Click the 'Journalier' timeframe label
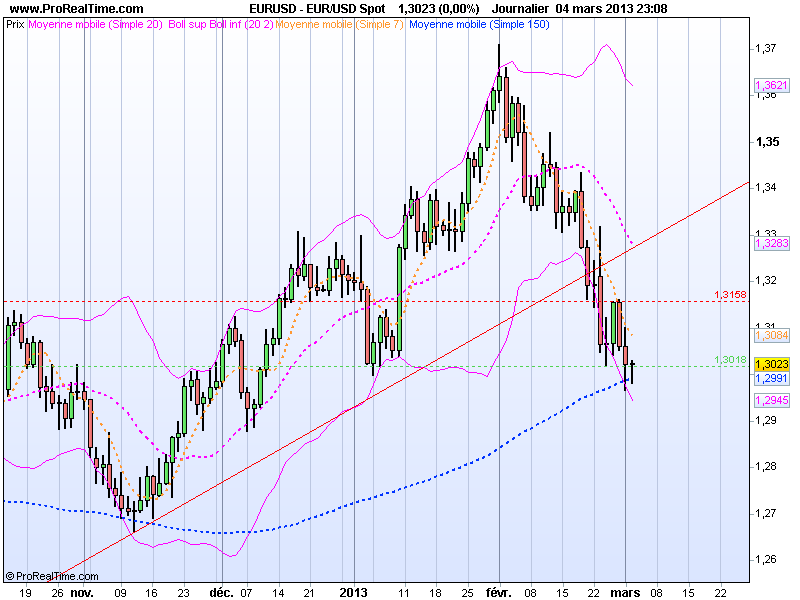The image size is (800, 600). point(520,9)
